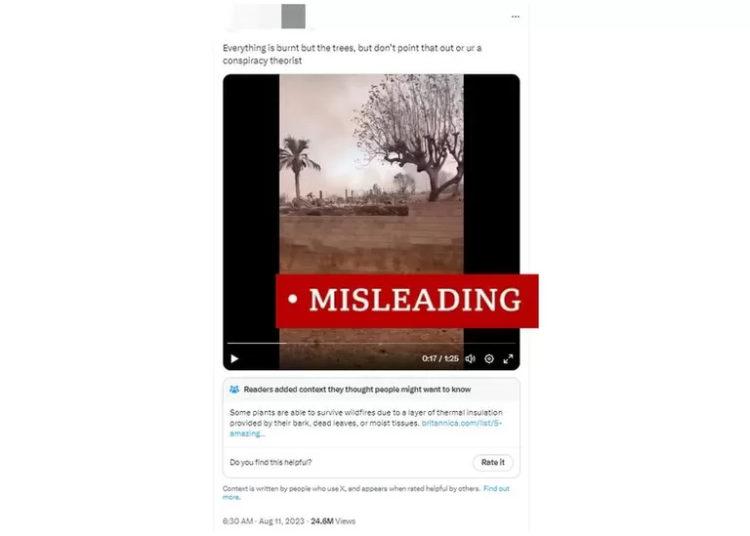Image resolution: width=750 pixels, height=536 pixels.
Task: Click the red MISLEADING banner
Action: pos(407,301)
